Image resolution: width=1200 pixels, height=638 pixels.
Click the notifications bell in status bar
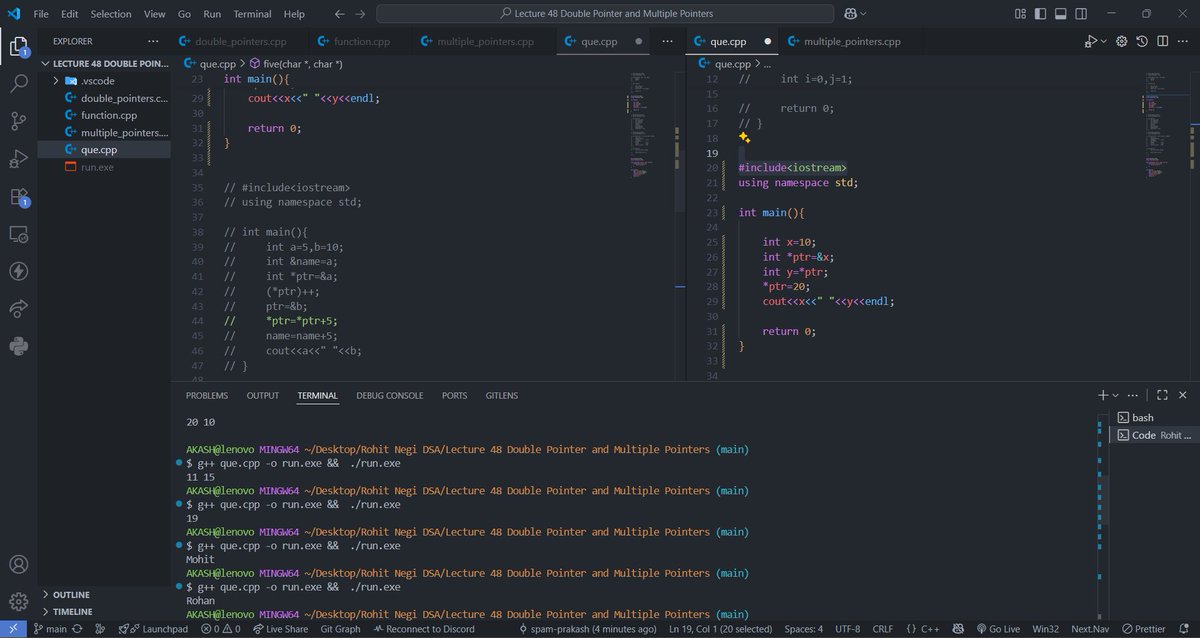tap(1185, 629)
